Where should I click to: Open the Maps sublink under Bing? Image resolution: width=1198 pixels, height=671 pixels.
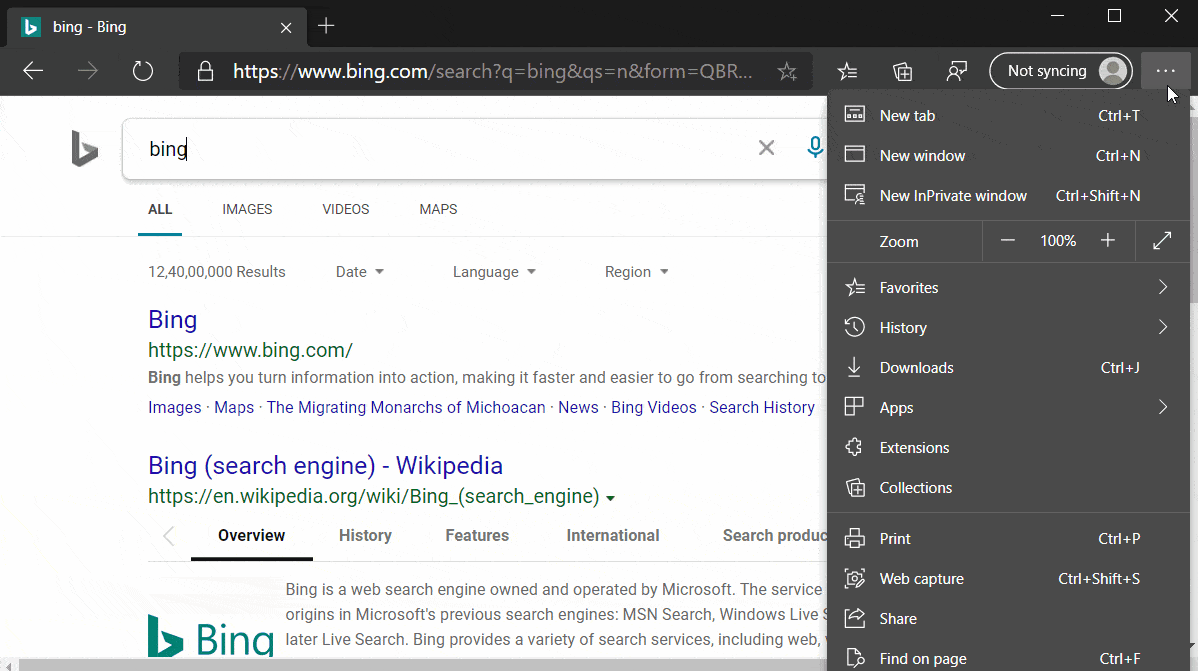click(x=234, y=407)
